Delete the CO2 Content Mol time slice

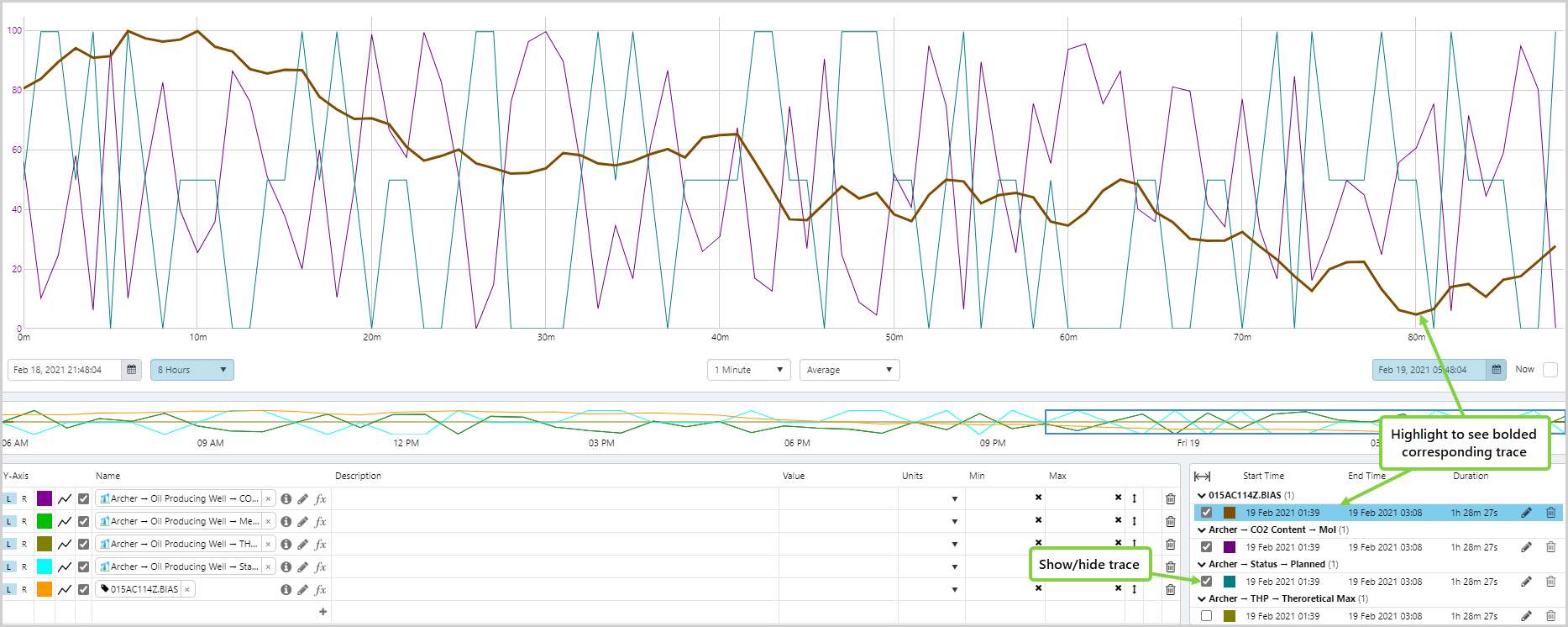(1550, 547)
